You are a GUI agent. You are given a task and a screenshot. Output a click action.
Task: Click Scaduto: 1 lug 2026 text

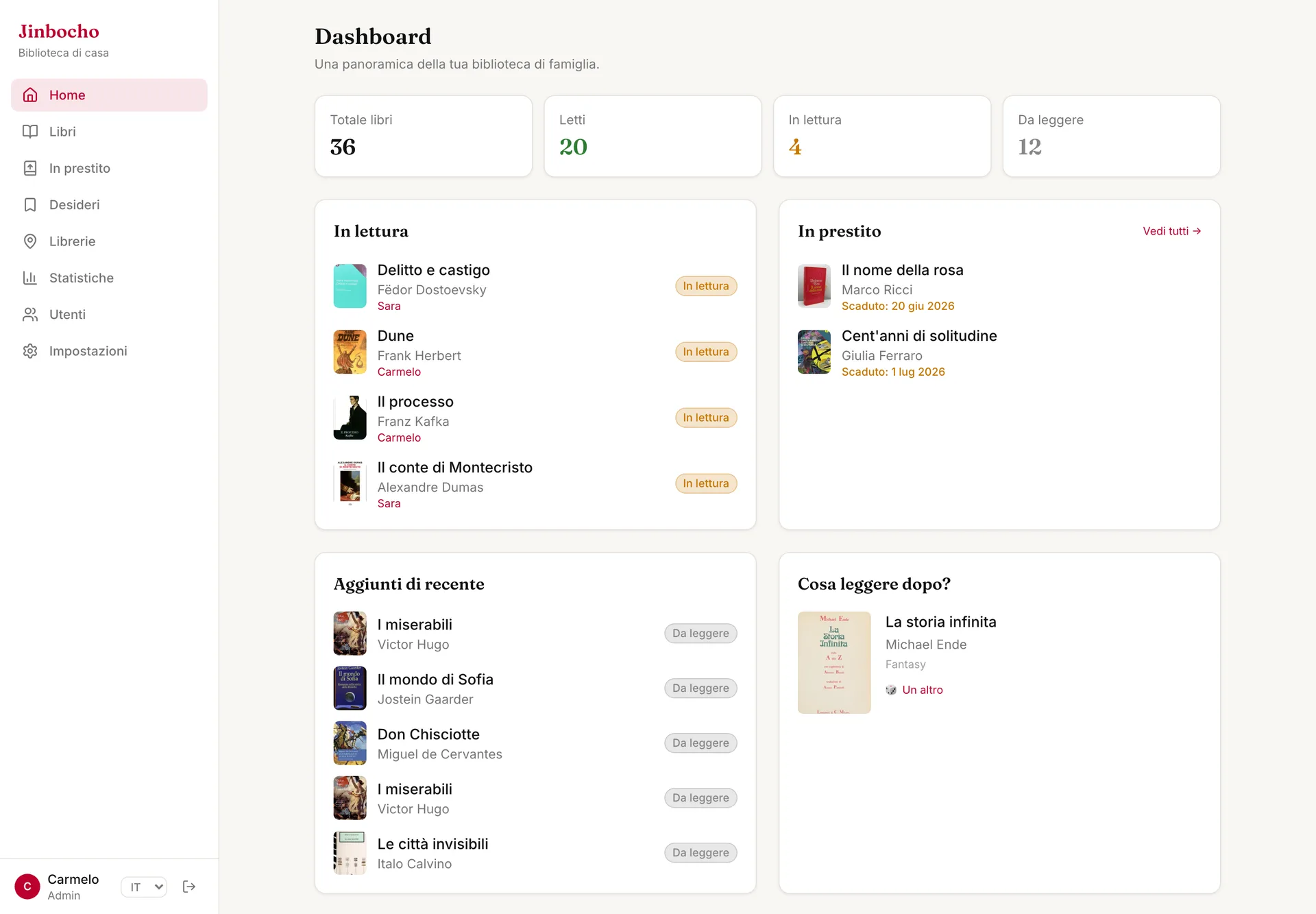click(893, 372)
